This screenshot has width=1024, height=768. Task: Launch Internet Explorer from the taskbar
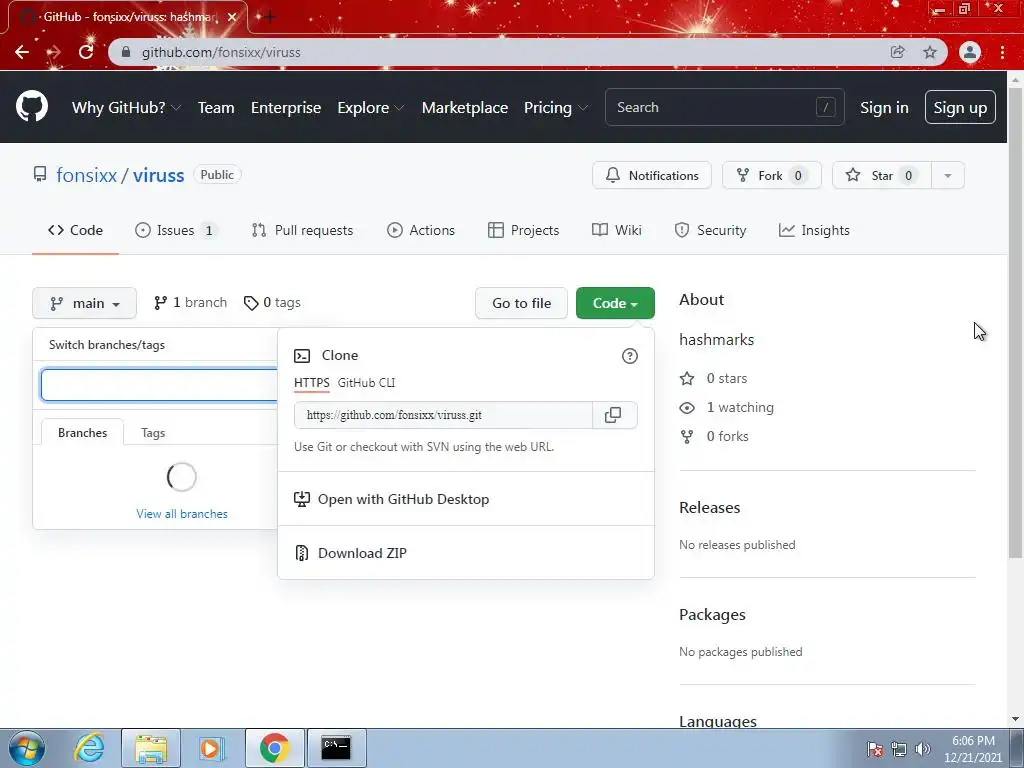(x=89, y=748)
